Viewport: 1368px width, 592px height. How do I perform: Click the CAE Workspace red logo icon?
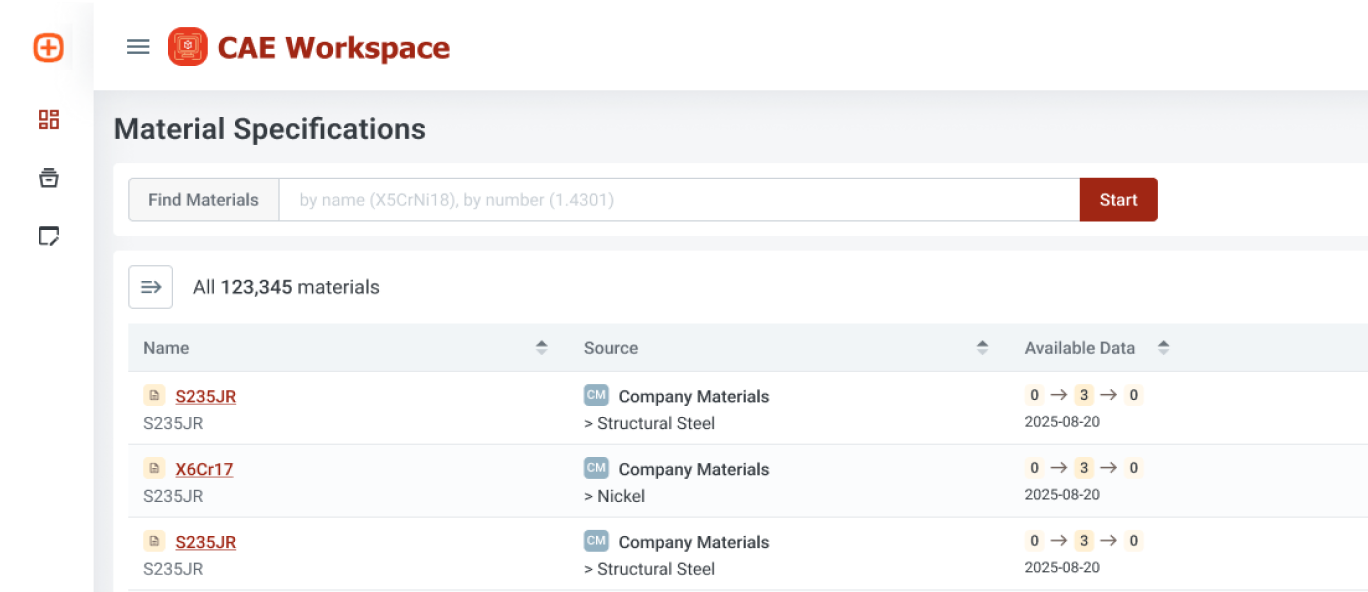click(x=187, y=47)
